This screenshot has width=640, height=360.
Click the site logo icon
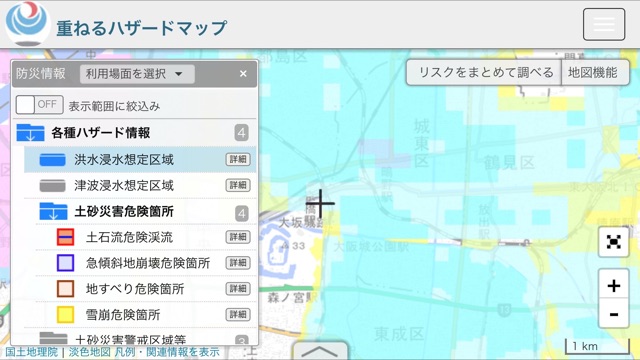(27, 24)
